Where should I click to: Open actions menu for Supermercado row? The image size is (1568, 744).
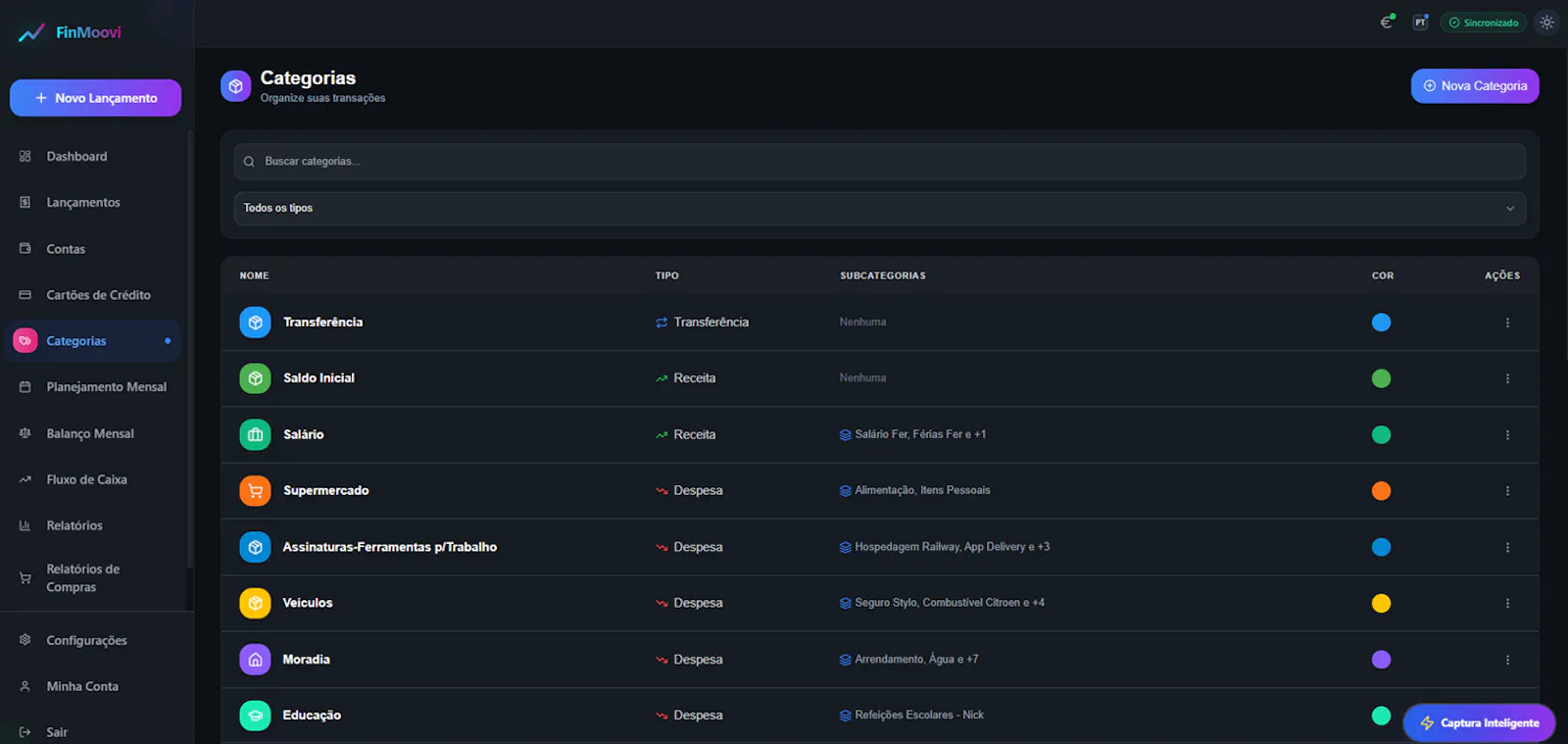click(x=1507, y=491)
